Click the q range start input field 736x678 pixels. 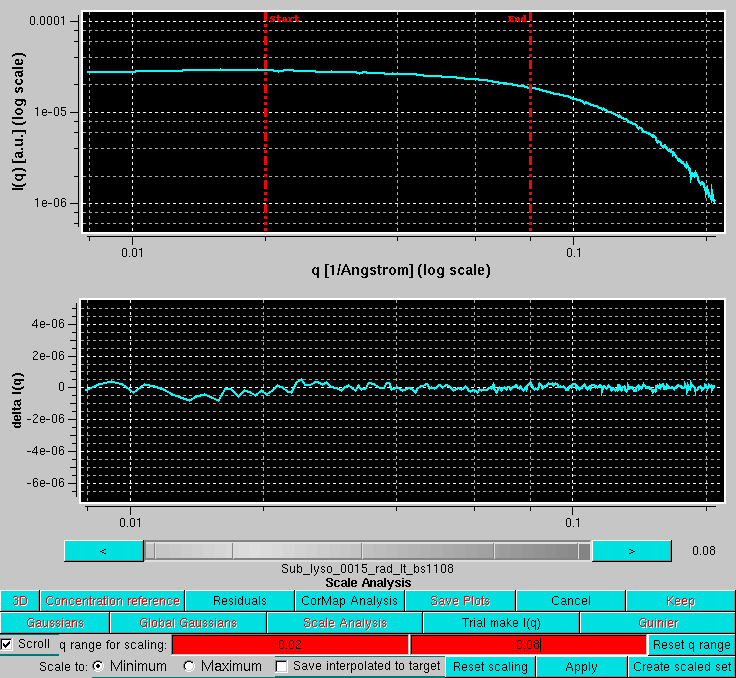290,645
